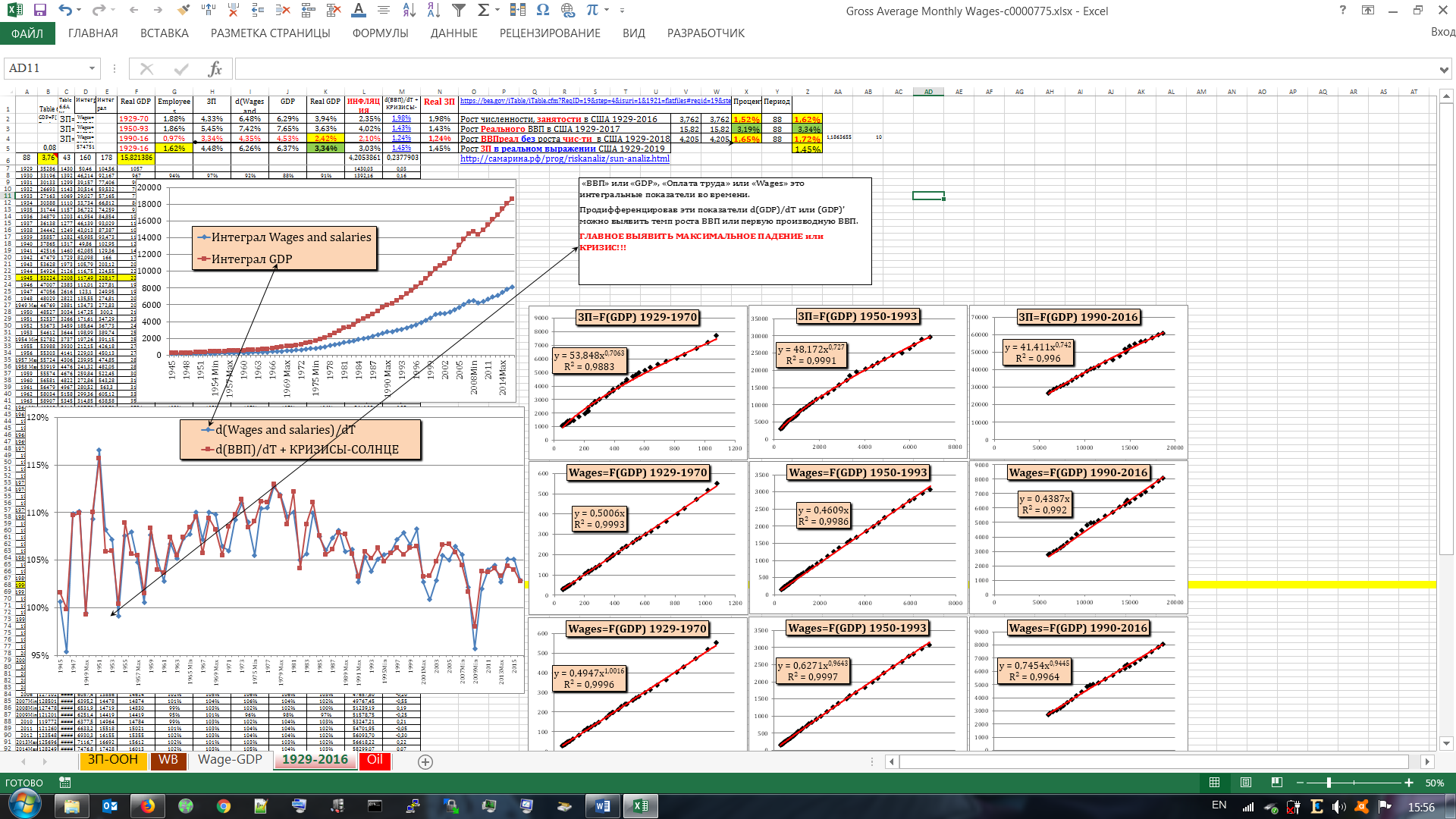Click the font color A icon

coord(359,11)
